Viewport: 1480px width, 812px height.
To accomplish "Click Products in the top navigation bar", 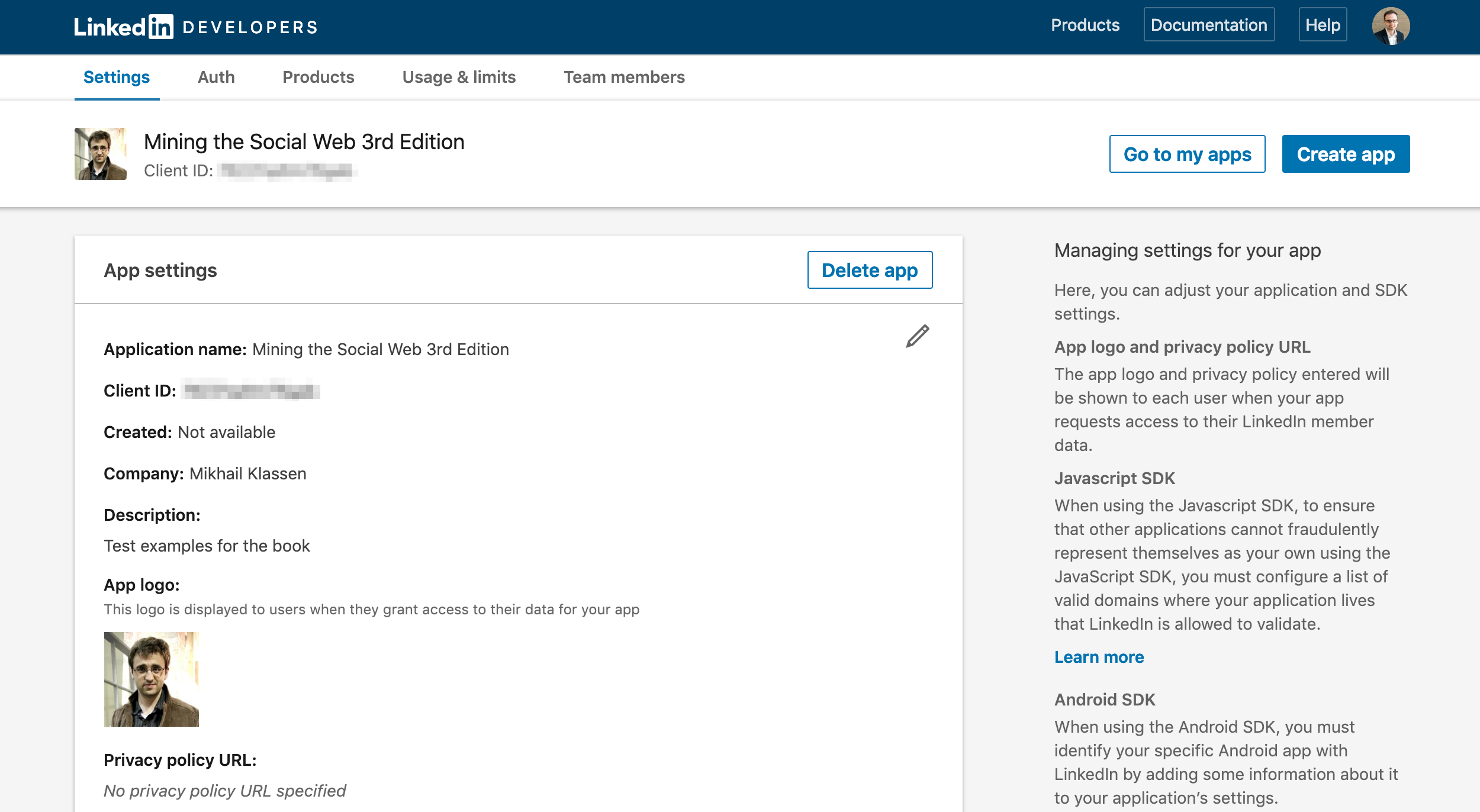I will point(1085,25).
